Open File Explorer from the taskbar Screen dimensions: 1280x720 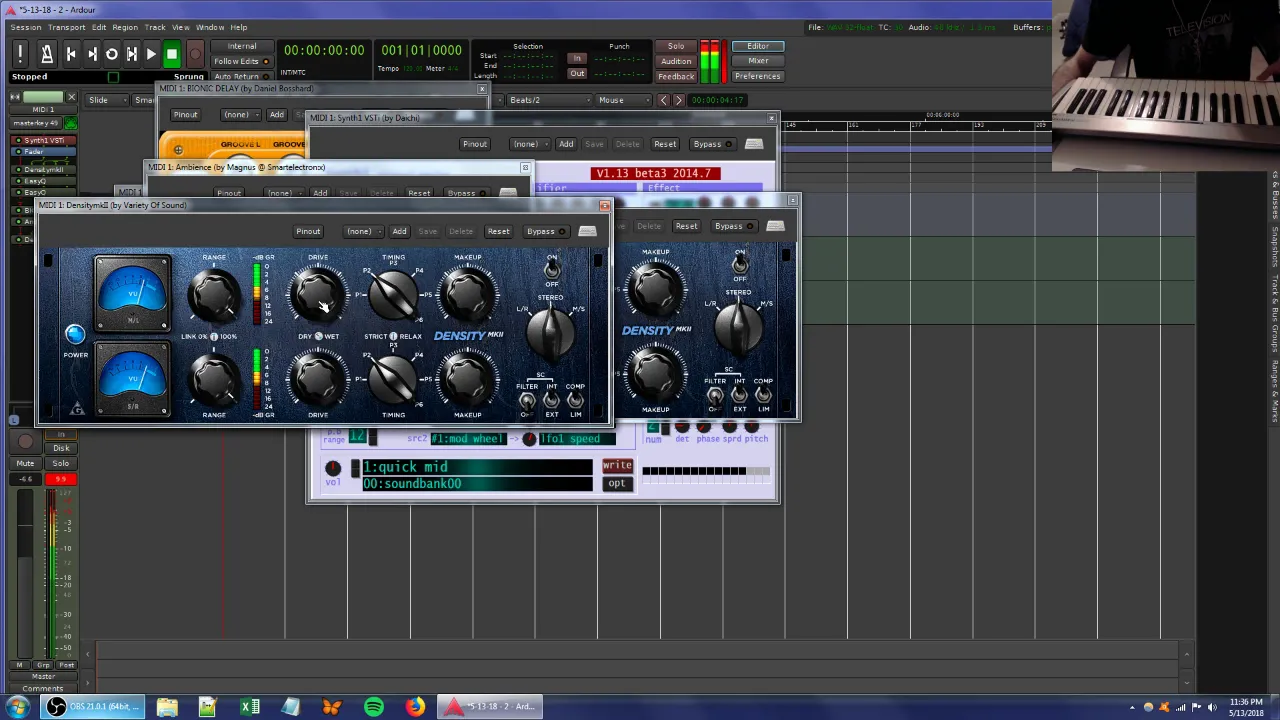(x=166, y=707)
